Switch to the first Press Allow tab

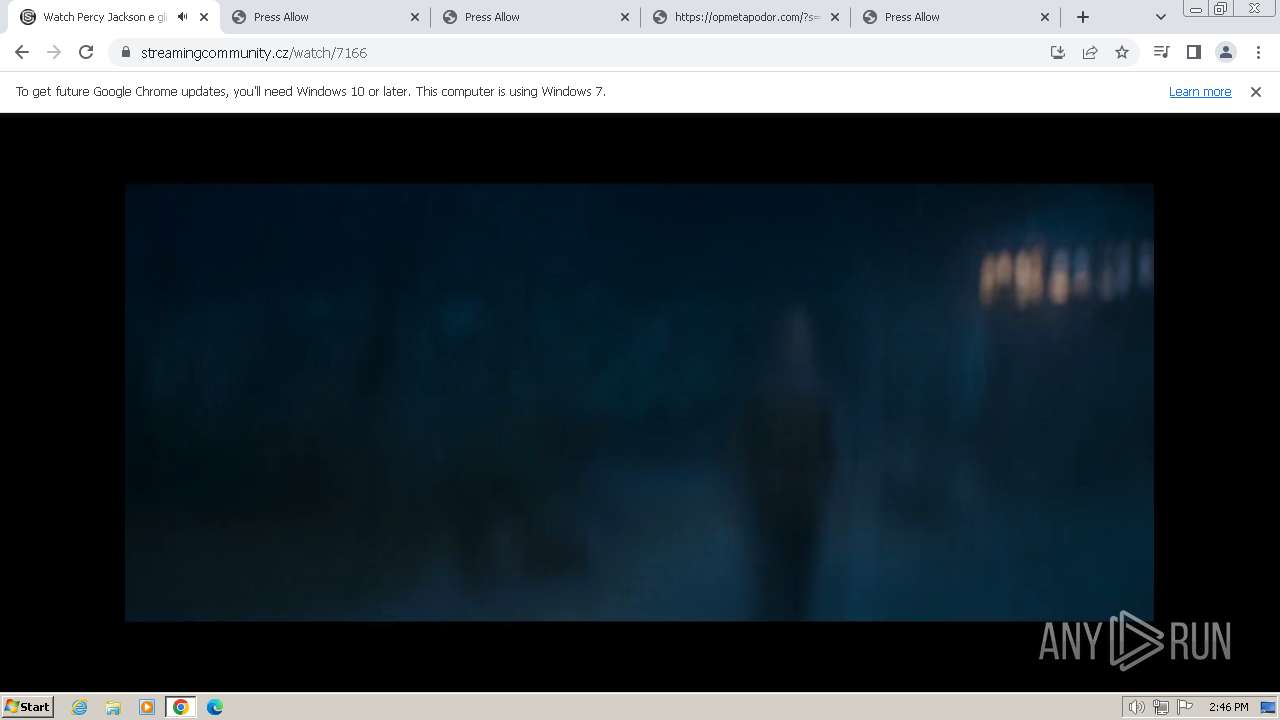325,17
